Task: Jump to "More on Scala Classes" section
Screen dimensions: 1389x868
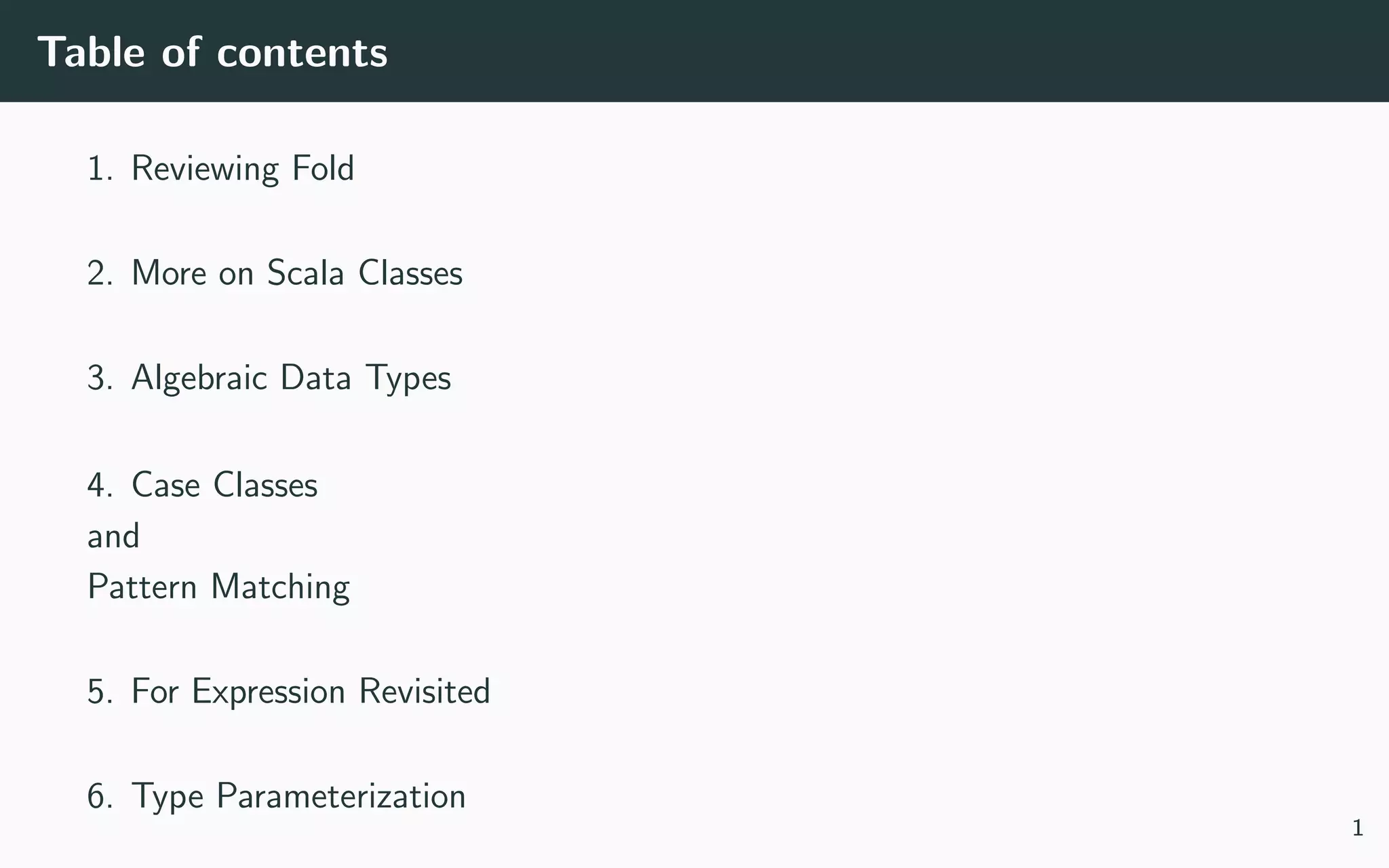Action: coord(296,273)
